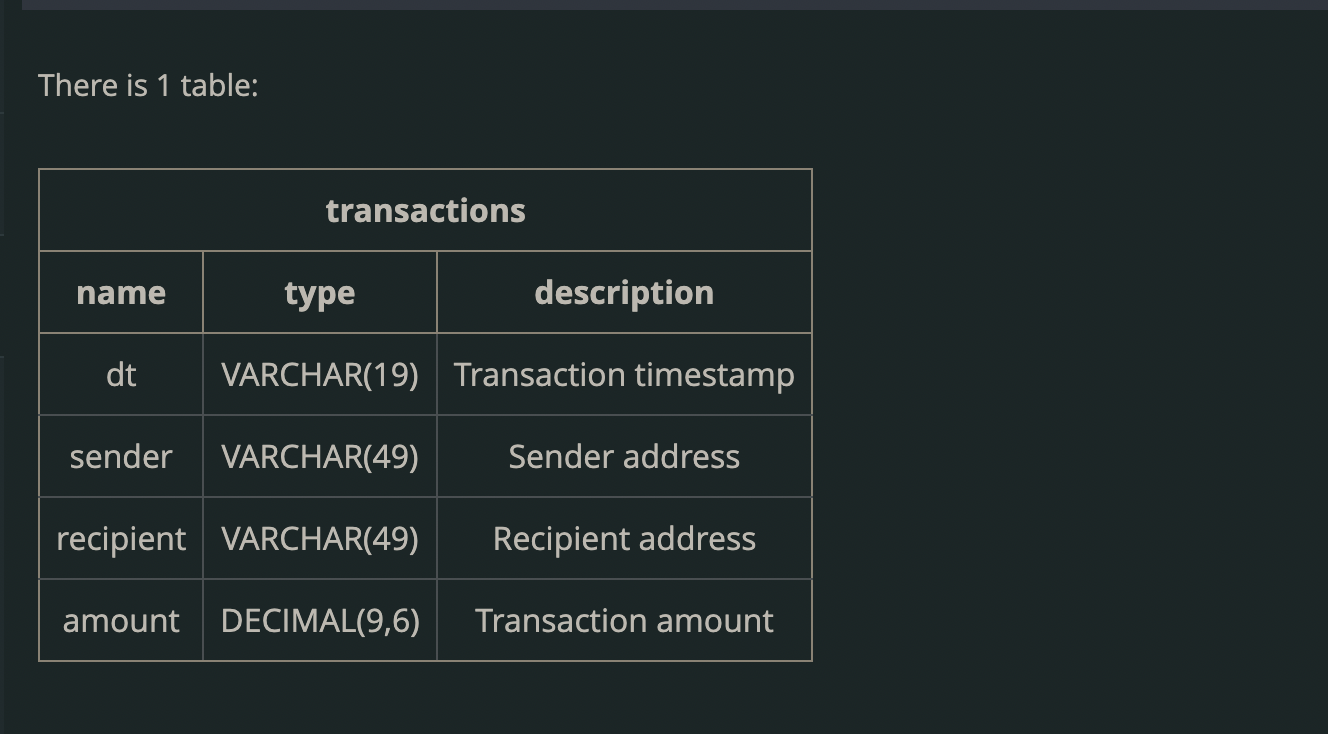Click the 'Transaction timestamp' description cell

point(624,375)
